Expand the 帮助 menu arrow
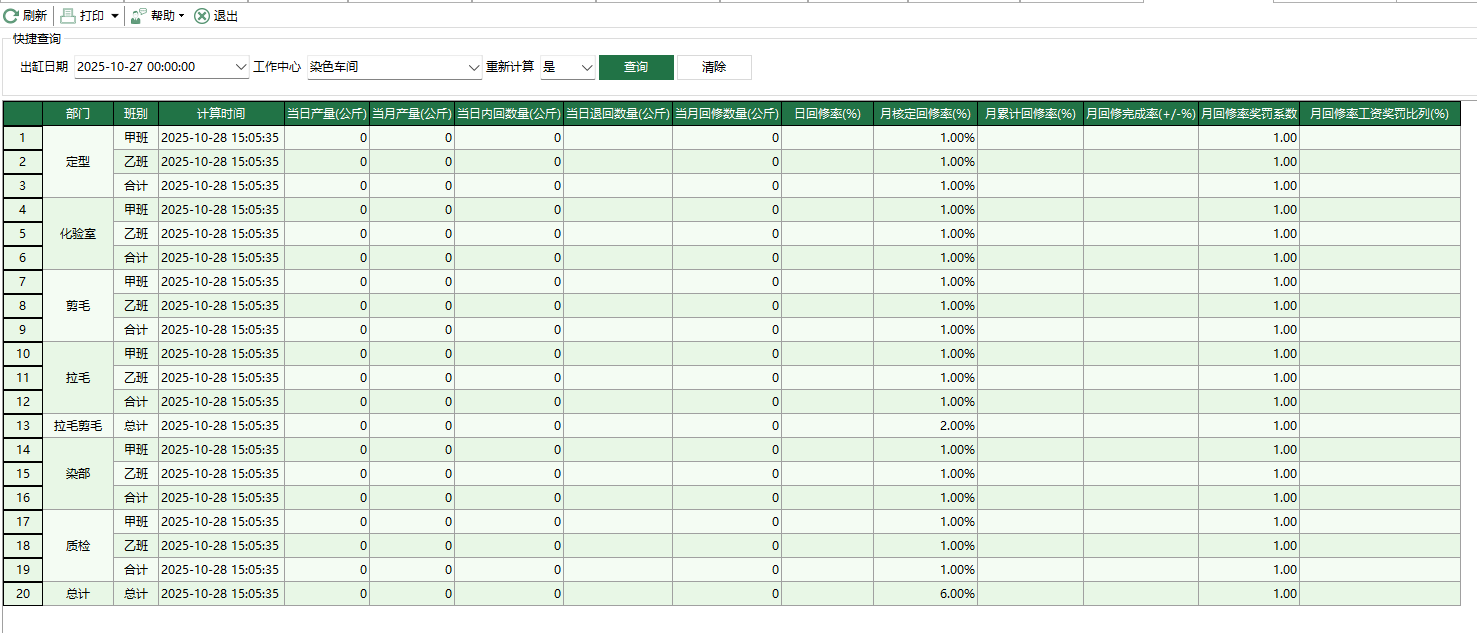 click(181, 17)
